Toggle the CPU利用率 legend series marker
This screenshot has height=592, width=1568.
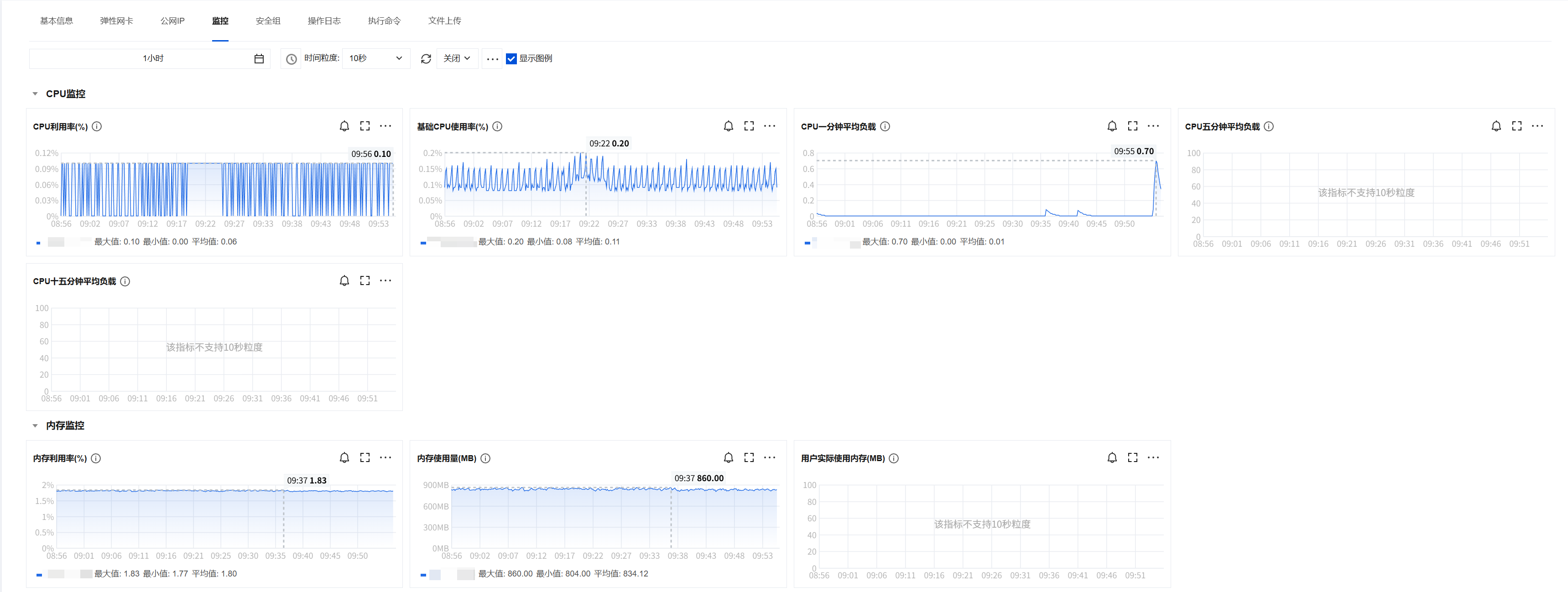(x=38, y=242)
